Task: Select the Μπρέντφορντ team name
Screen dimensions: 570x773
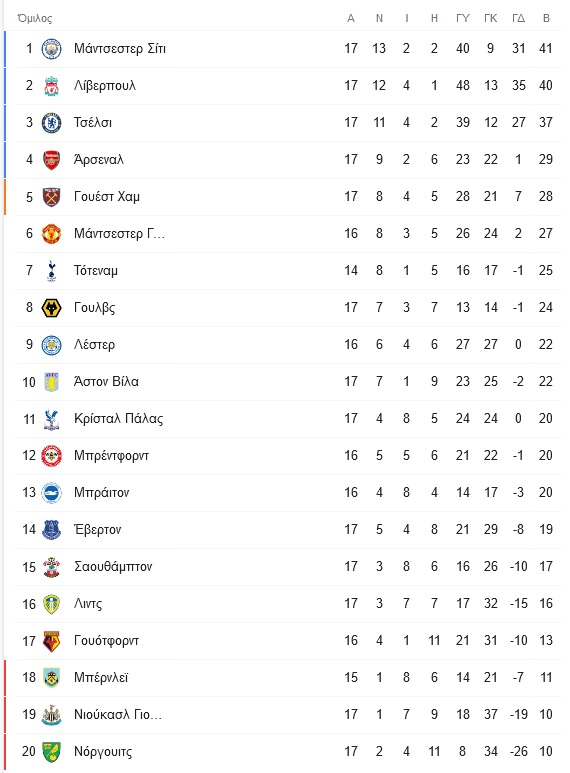Action: pyautogui.click(x=111, y=456)
